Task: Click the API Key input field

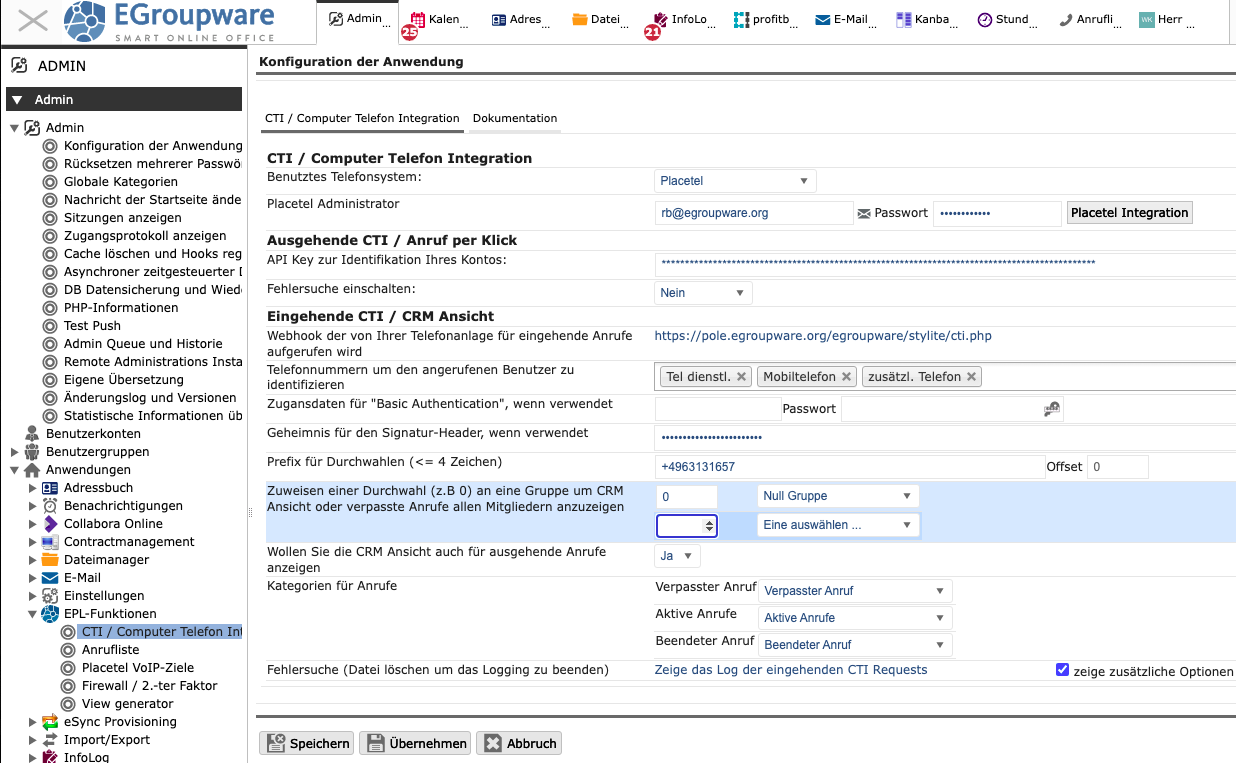Action: pyautogui.click(x=944, y=264)
